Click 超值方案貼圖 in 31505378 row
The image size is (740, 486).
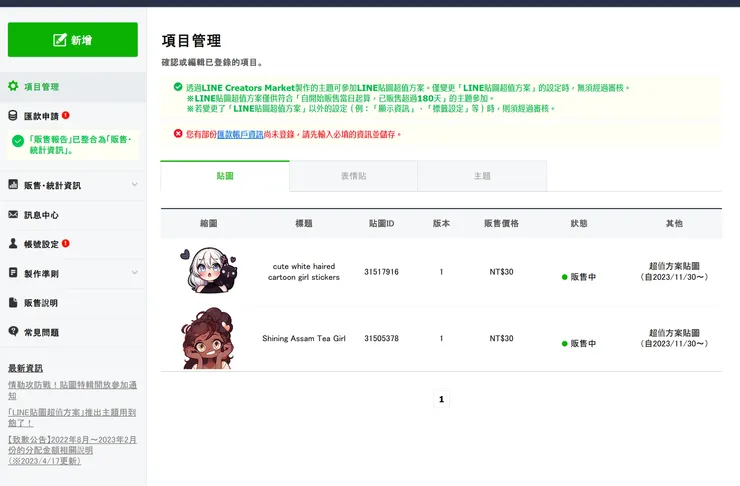point(674,333)
